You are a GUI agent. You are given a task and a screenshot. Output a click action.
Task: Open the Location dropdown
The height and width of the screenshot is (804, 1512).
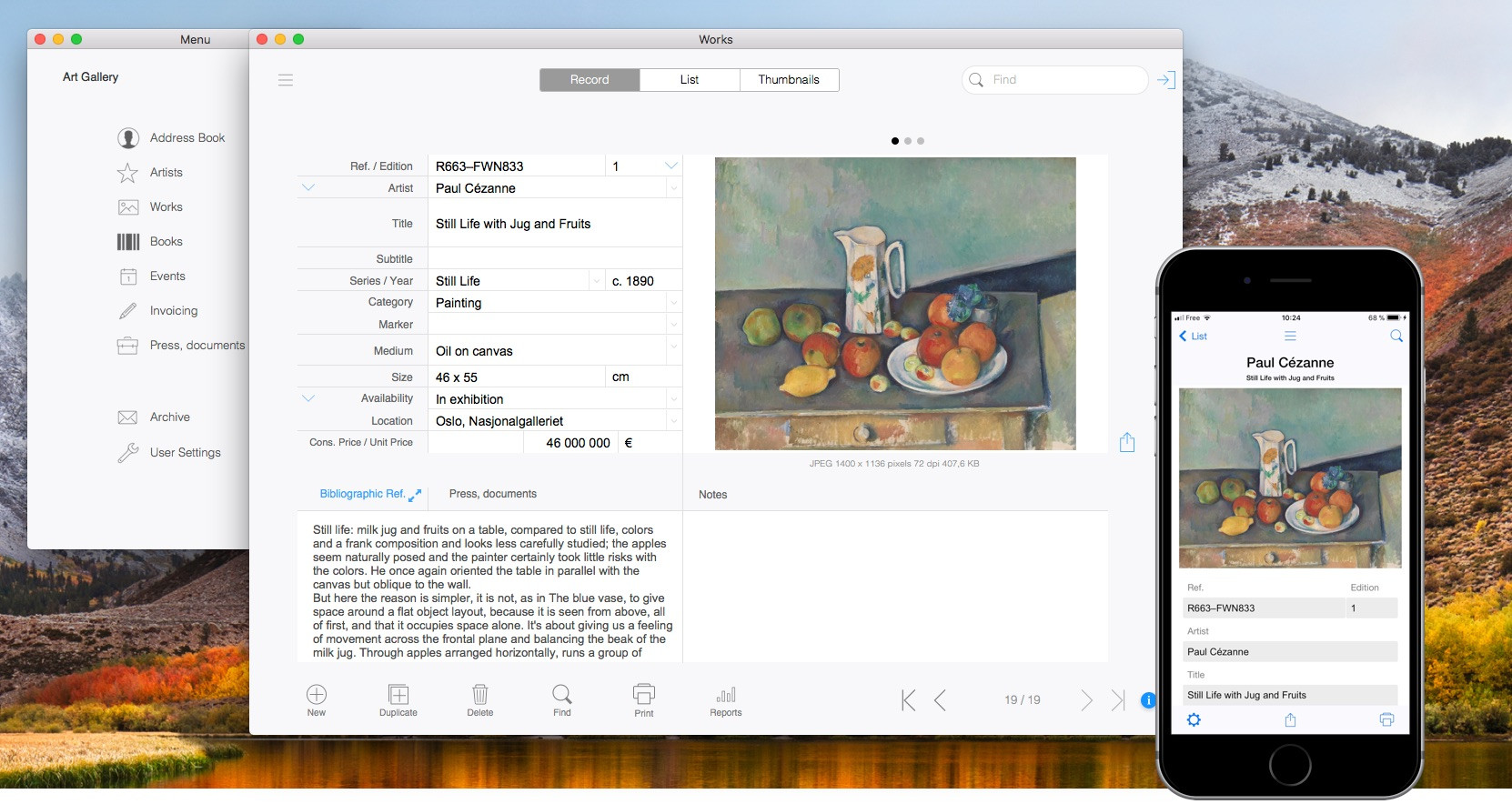coord(674,421)
